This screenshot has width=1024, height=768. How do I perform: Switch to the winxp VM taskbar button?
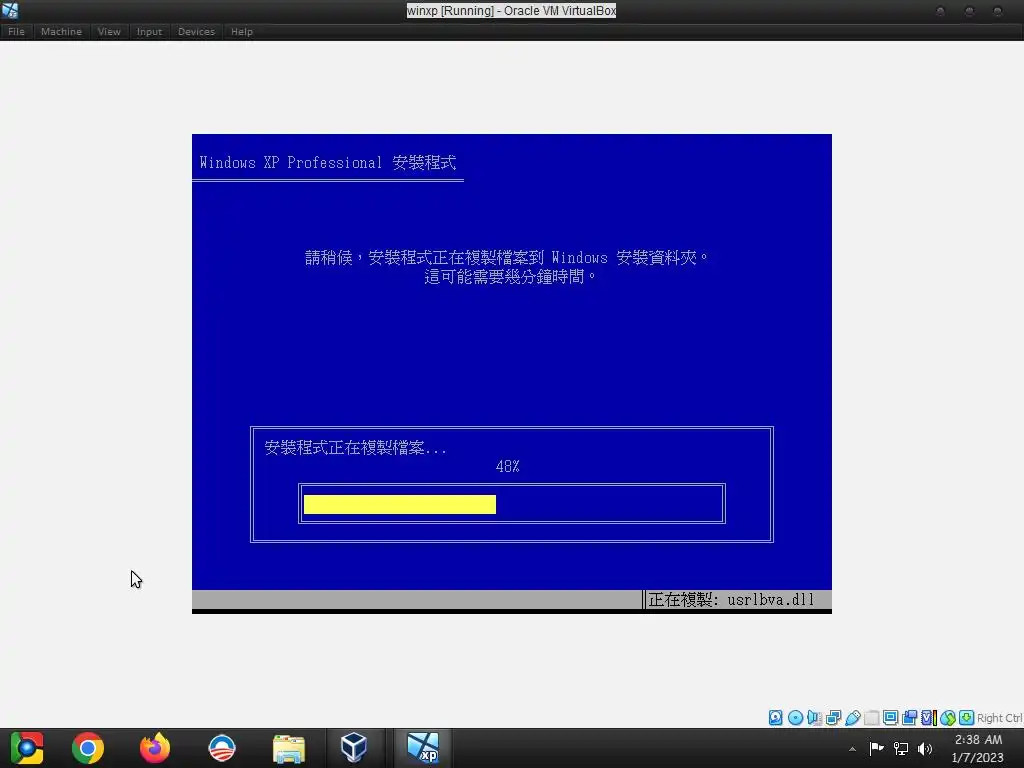coord(423,748)
